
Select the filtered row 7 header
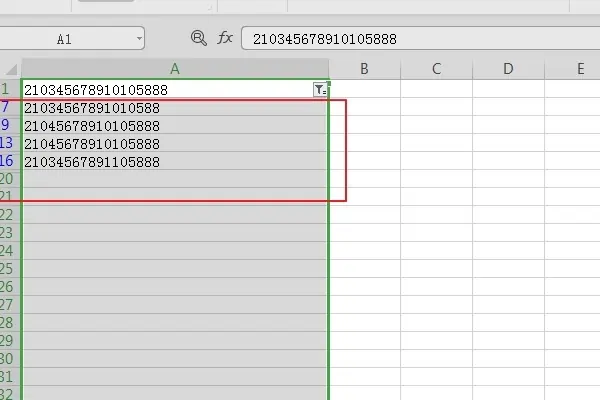click(x=10, y=108)
